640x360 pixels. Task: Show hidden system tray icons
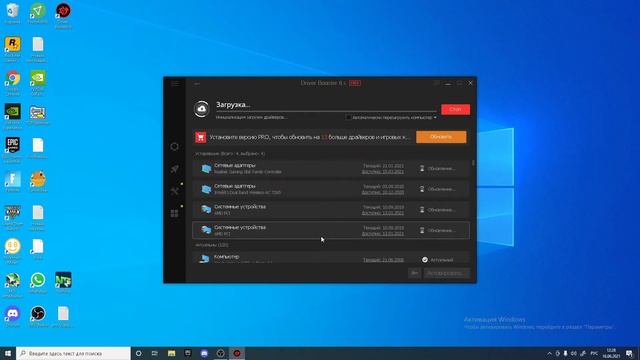pos(549,353)
